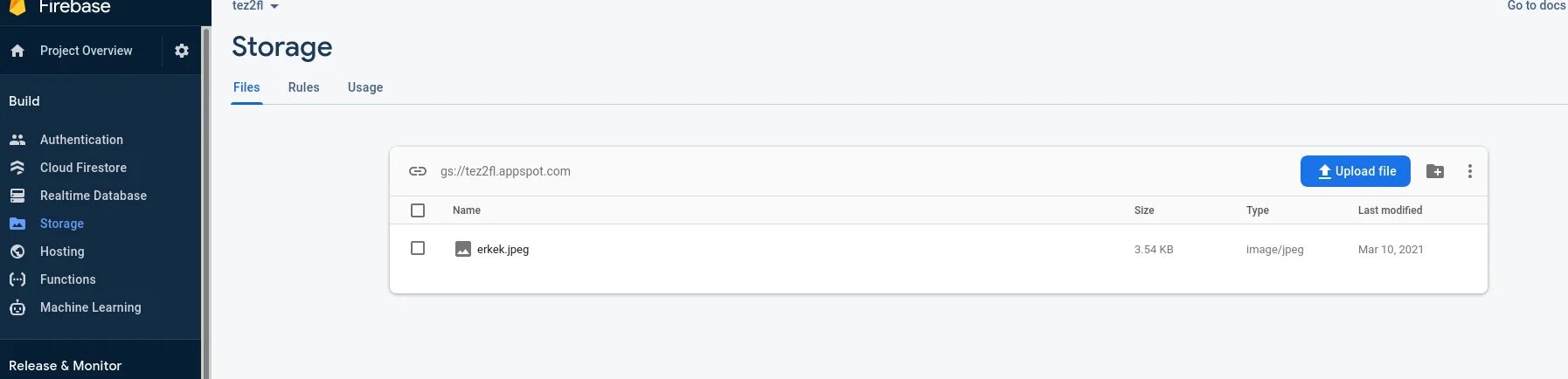
Task: Open project settings gear icon
Action: pos(182,51)
